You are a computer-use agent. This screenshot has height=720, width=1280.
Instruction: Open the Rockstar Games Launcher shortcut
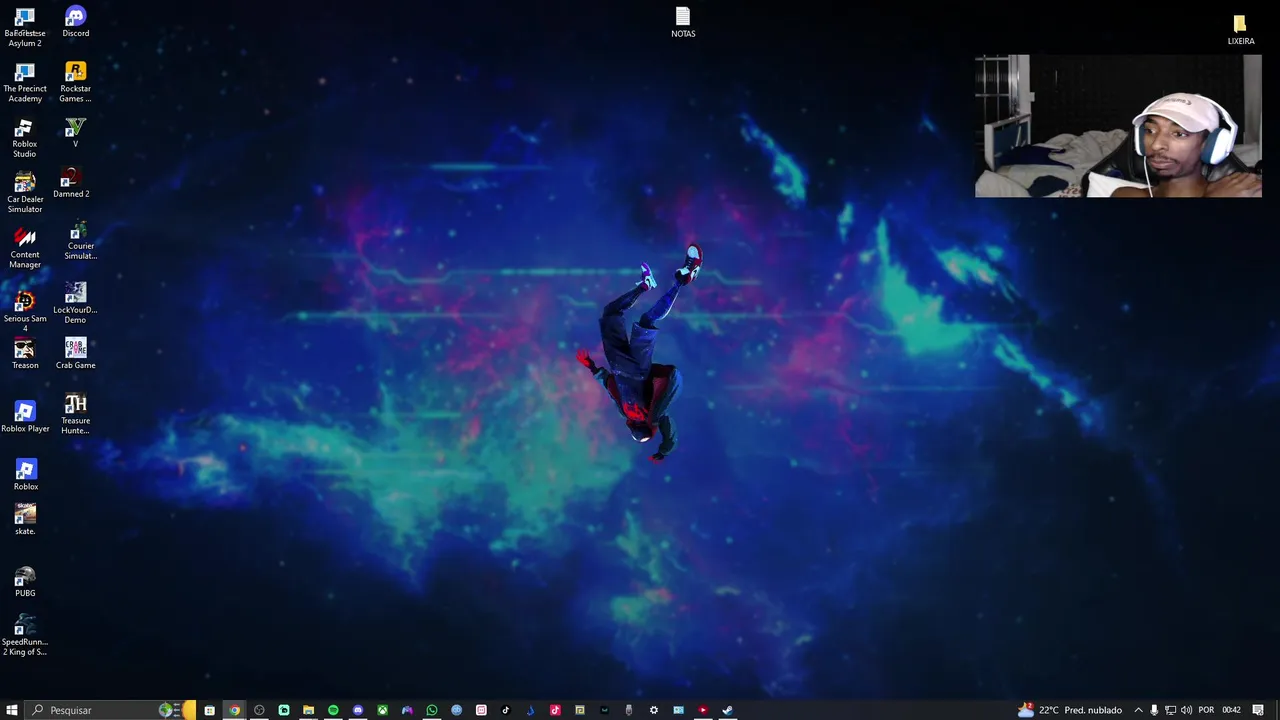(x=75, y=82)
